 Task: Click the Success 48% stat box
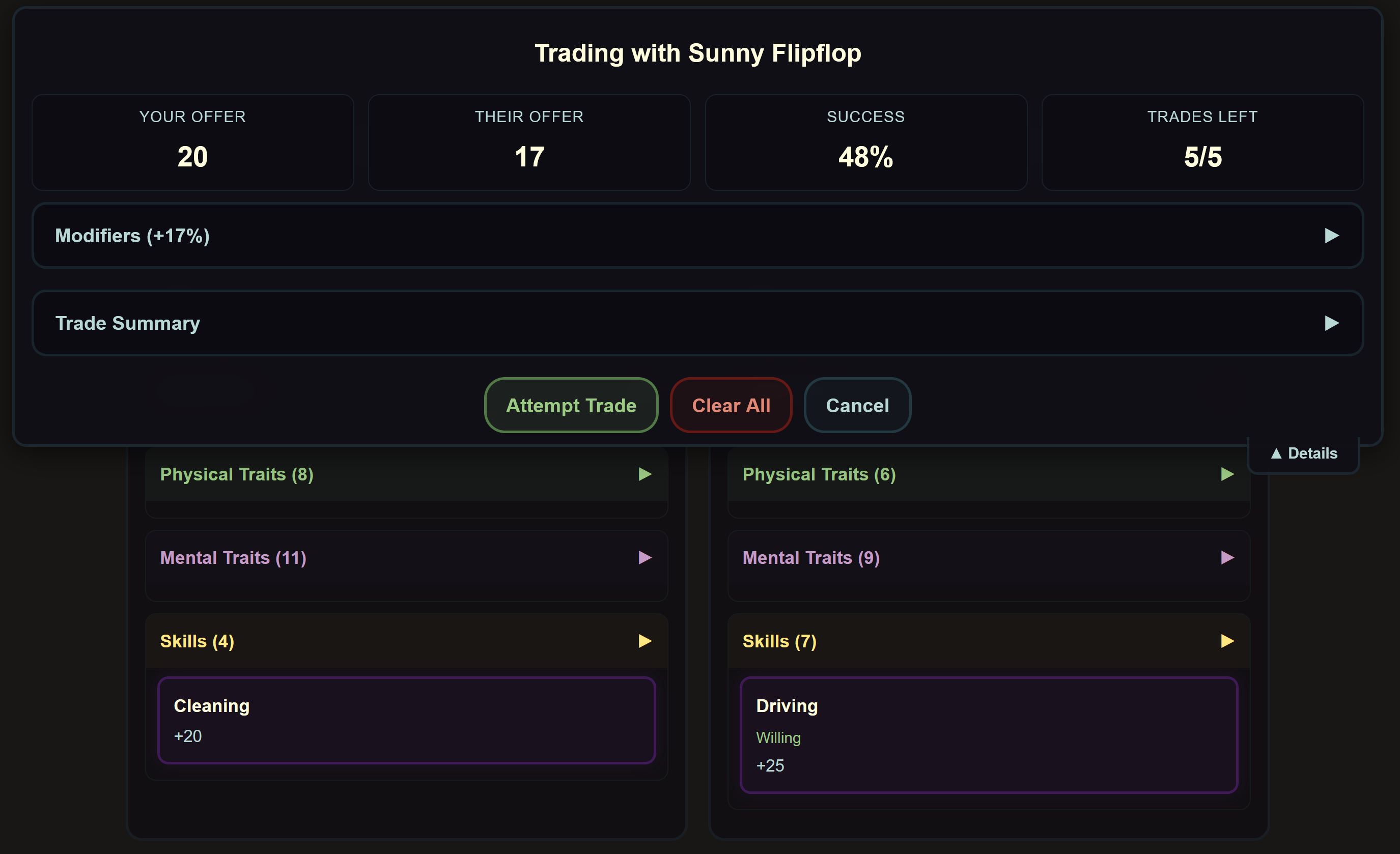pos(865,142)
